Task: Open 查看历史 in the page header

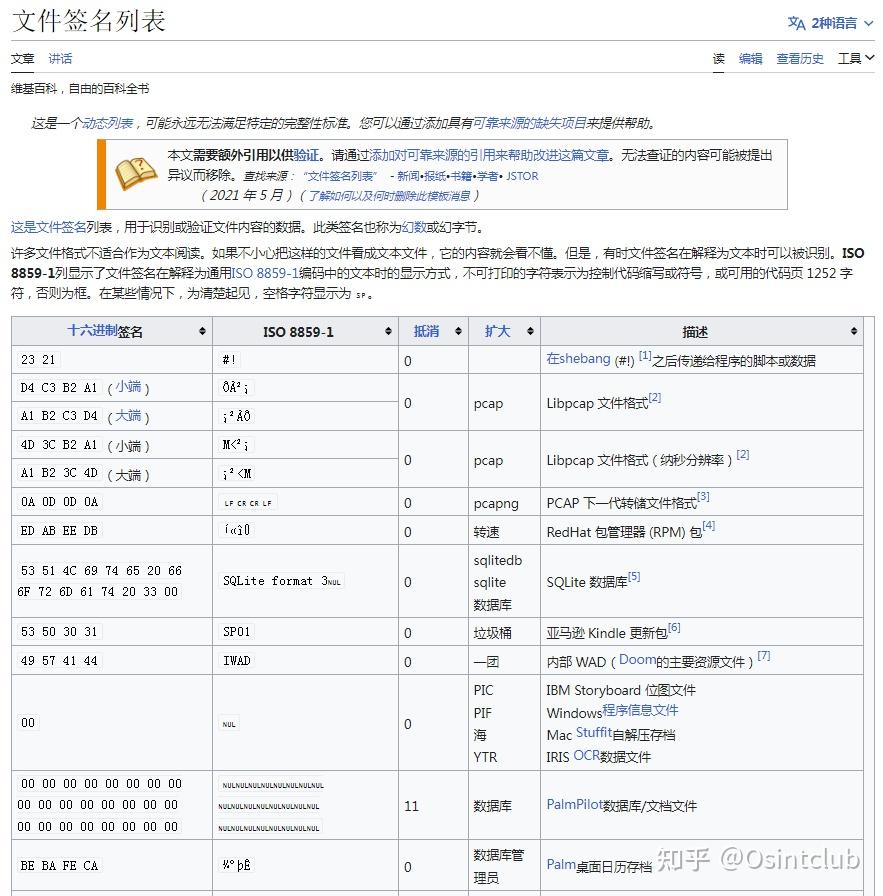Action: 799,59
